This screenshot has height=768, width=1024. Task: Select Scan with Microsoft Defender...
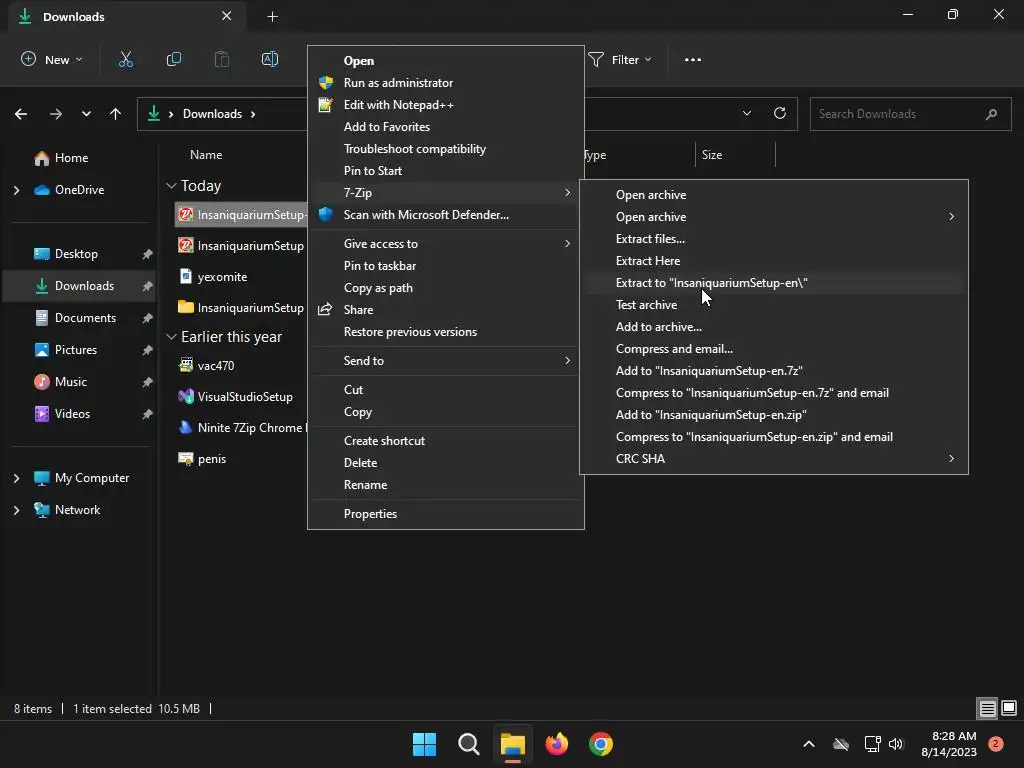(445, 215)
